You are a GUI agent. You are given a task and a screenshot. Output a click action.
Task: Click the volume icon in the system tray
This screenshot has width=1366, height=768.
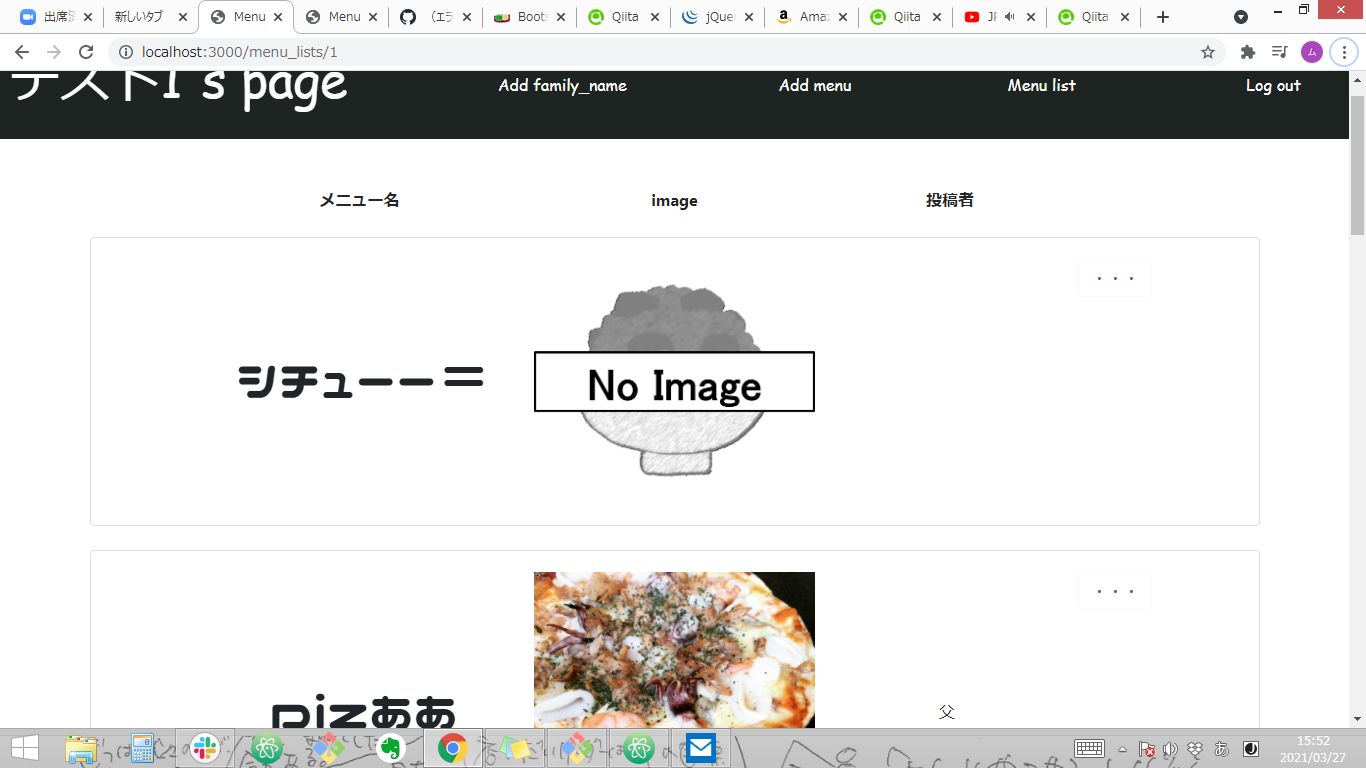pyautogui.click(x=1169, y=749)
